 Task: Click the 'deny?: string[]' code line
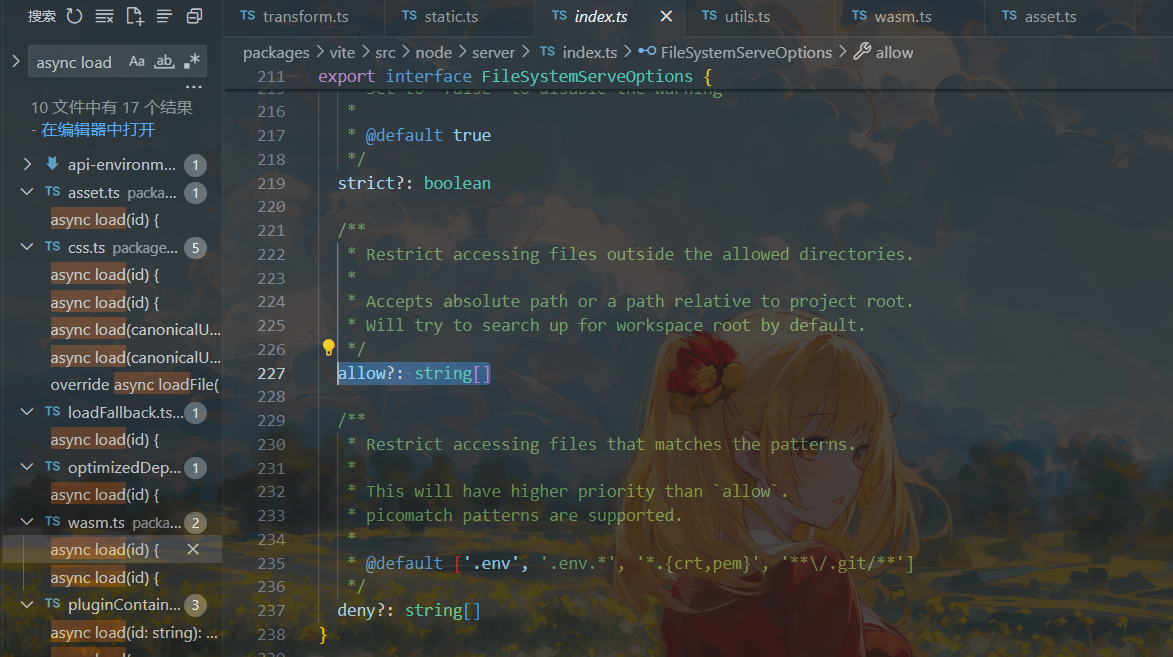pos(408,611)
